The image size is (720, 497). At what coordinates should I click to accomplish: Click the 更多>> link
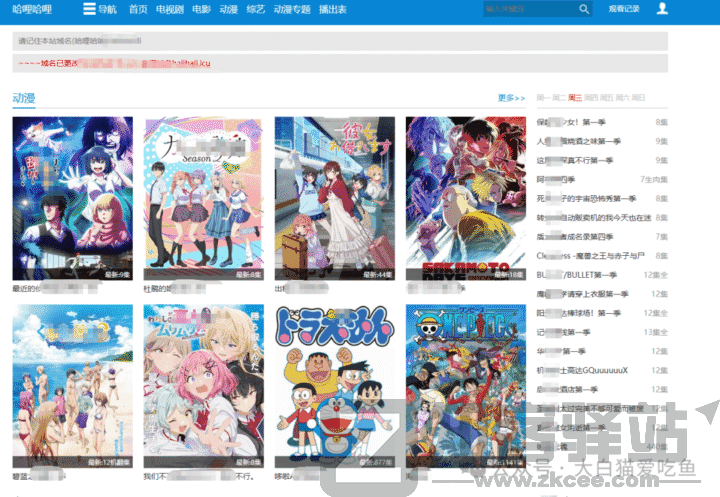(511, 98)
